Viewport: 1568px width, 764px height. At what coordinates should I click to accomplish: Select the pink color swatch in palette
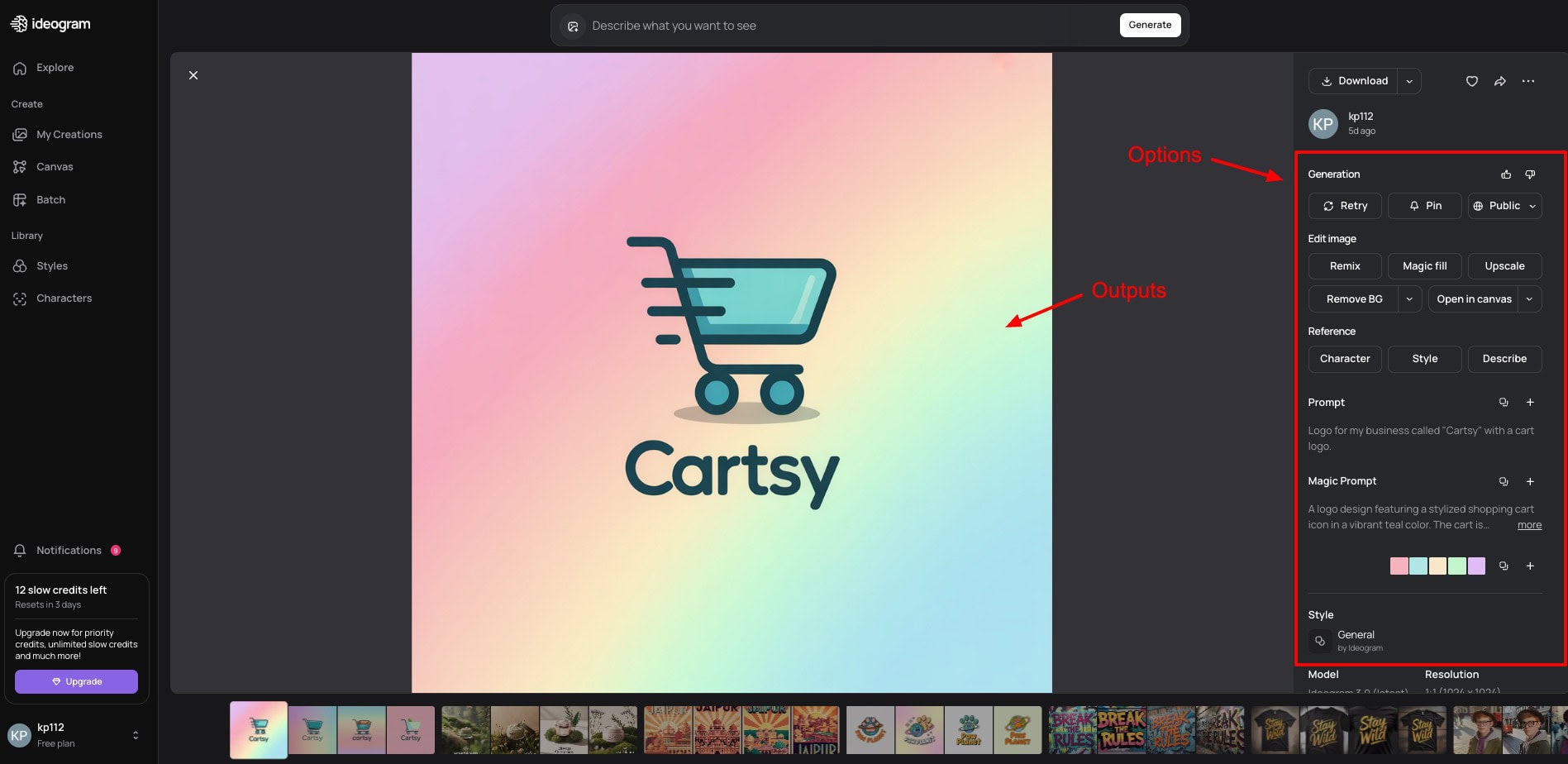[x=1399, y=566]
